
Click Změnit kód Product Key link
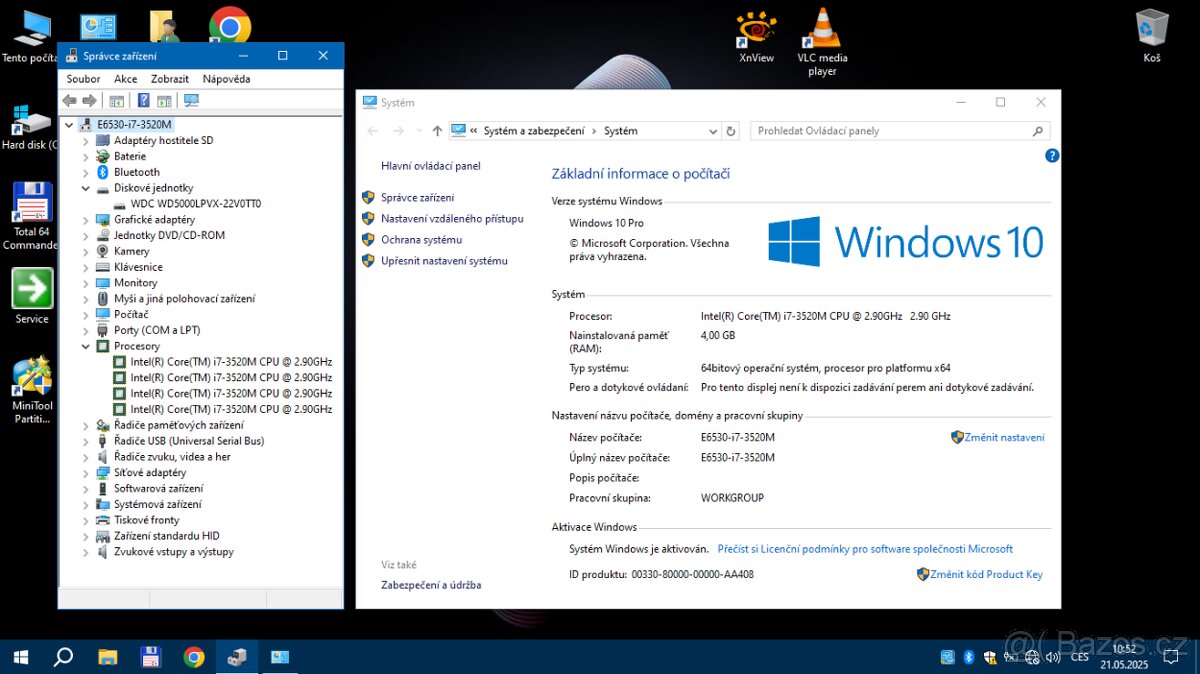point(986,574)
